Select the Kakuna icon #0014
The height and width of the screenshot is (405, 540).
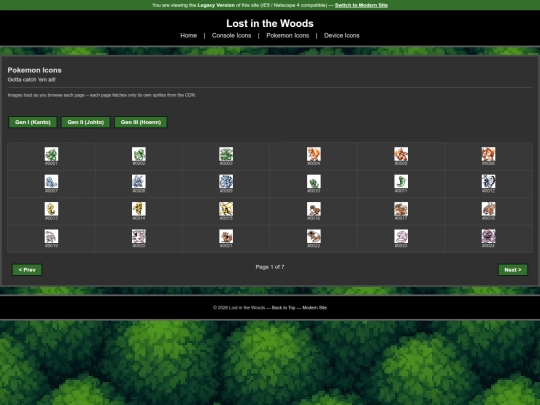point(139,209)
